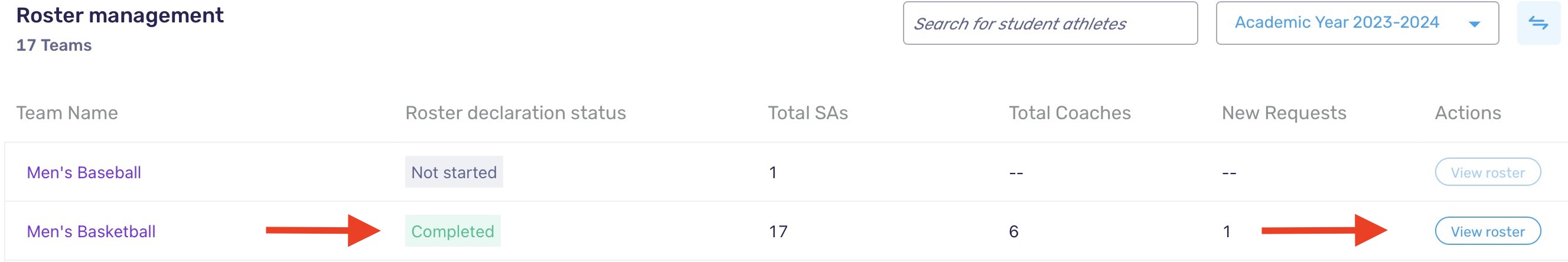Click the Roster declaration status column header
The height and width of the screenshot is (262, 1568).
coord(515,113)
